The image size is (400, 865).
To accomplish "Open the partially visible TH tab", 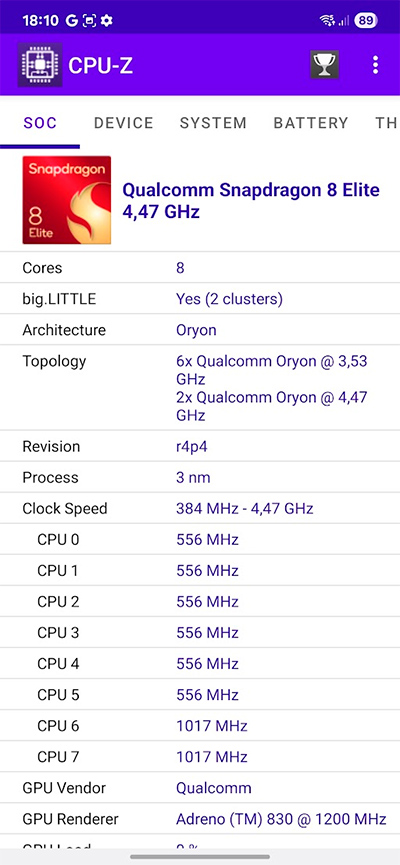I will pos(386,122).
